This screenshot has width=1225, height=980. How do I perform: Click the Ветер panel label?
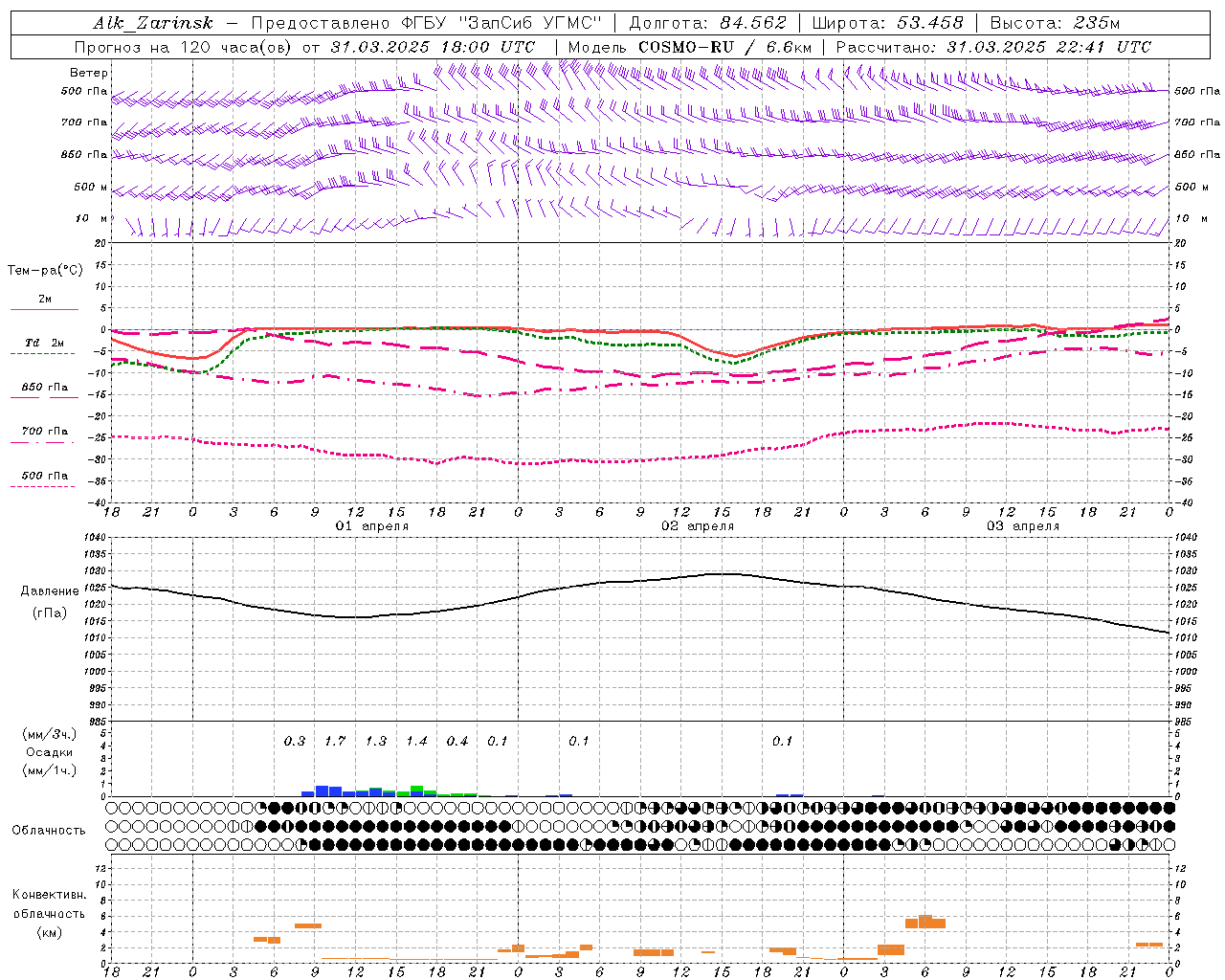click(x=89, y=73)
